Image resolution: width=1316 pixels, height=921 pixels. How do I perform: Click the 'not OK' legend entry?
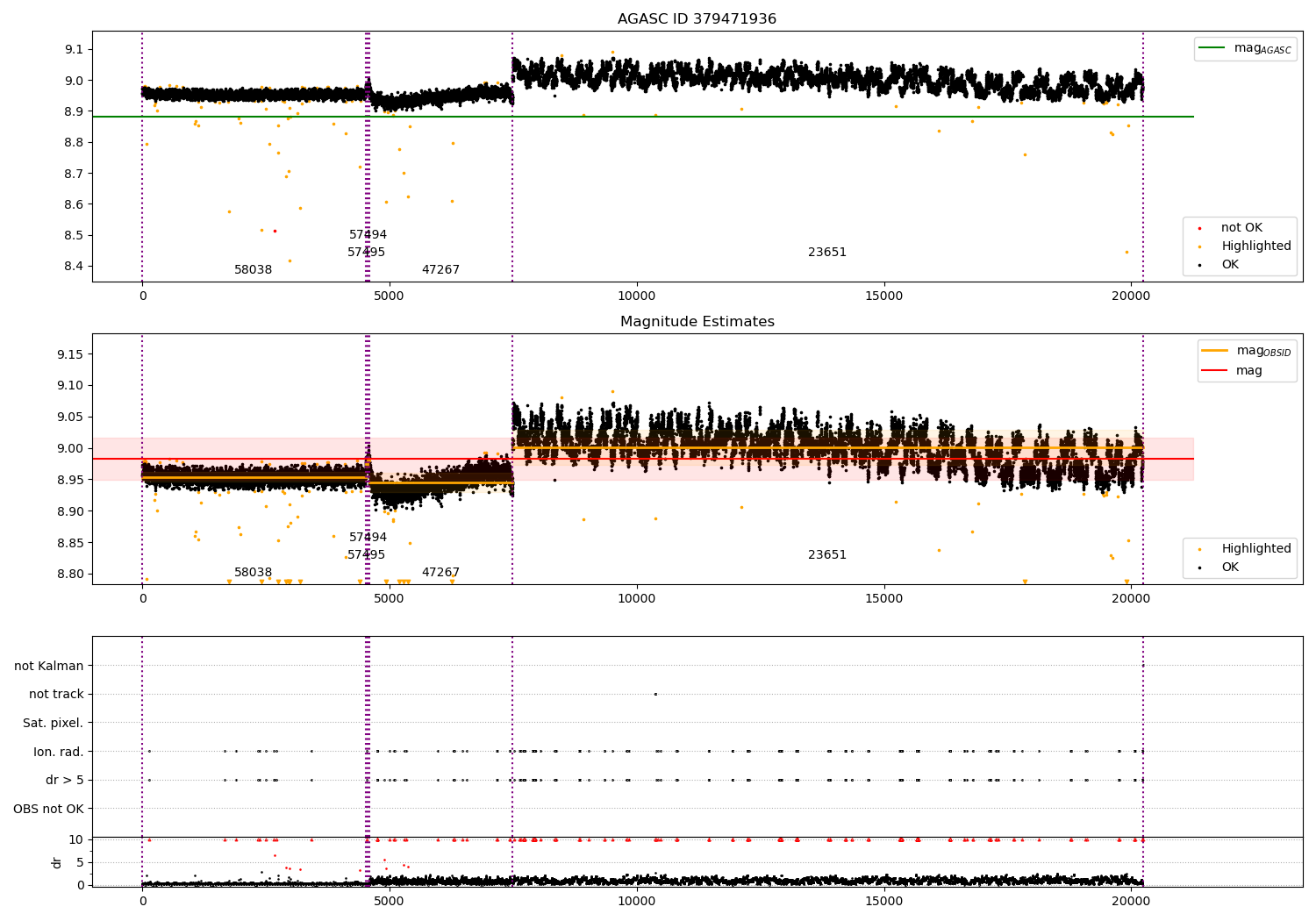(1241, 228)
